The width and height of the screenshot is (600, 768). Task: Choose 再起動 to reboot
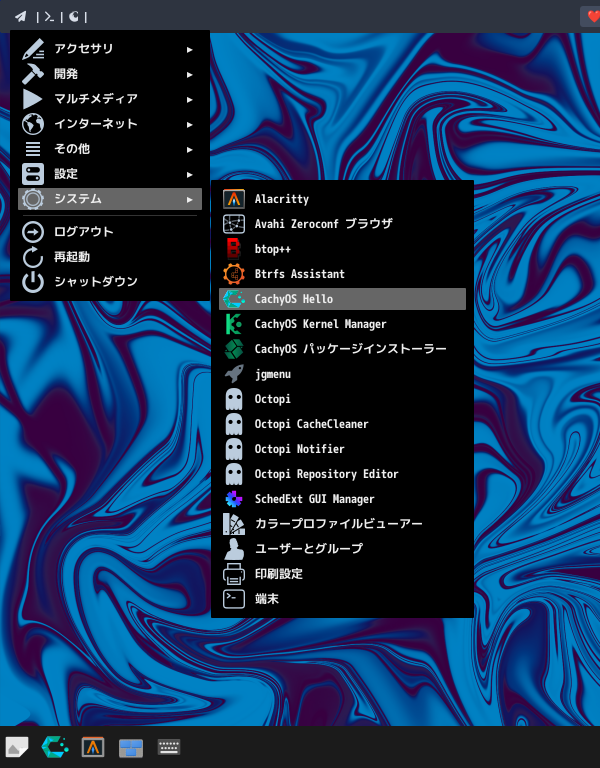click(110, 257)
